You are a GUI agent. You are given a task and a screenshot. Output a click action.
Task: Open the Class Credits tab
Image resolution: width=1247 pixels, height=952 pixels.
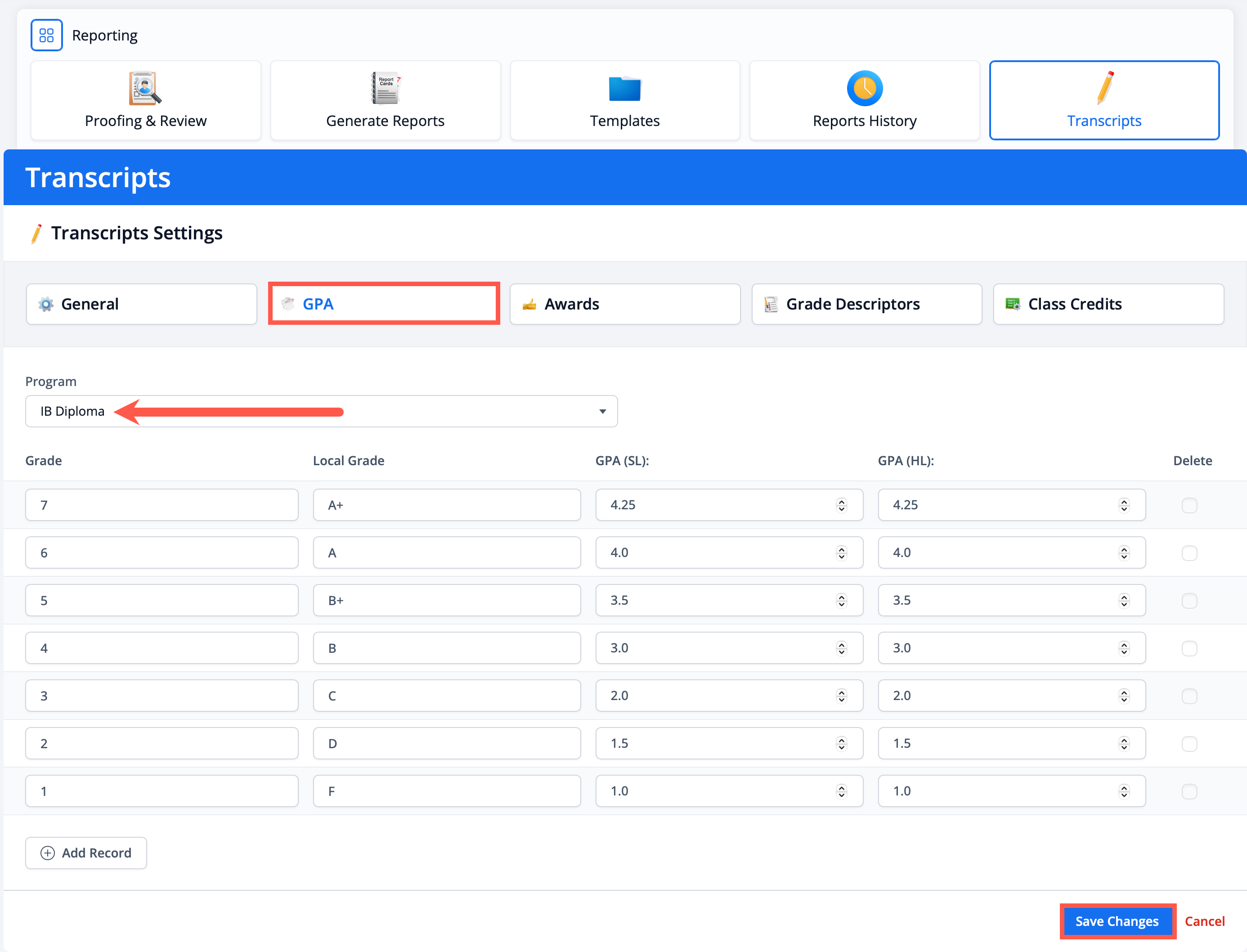point(1108,304)
